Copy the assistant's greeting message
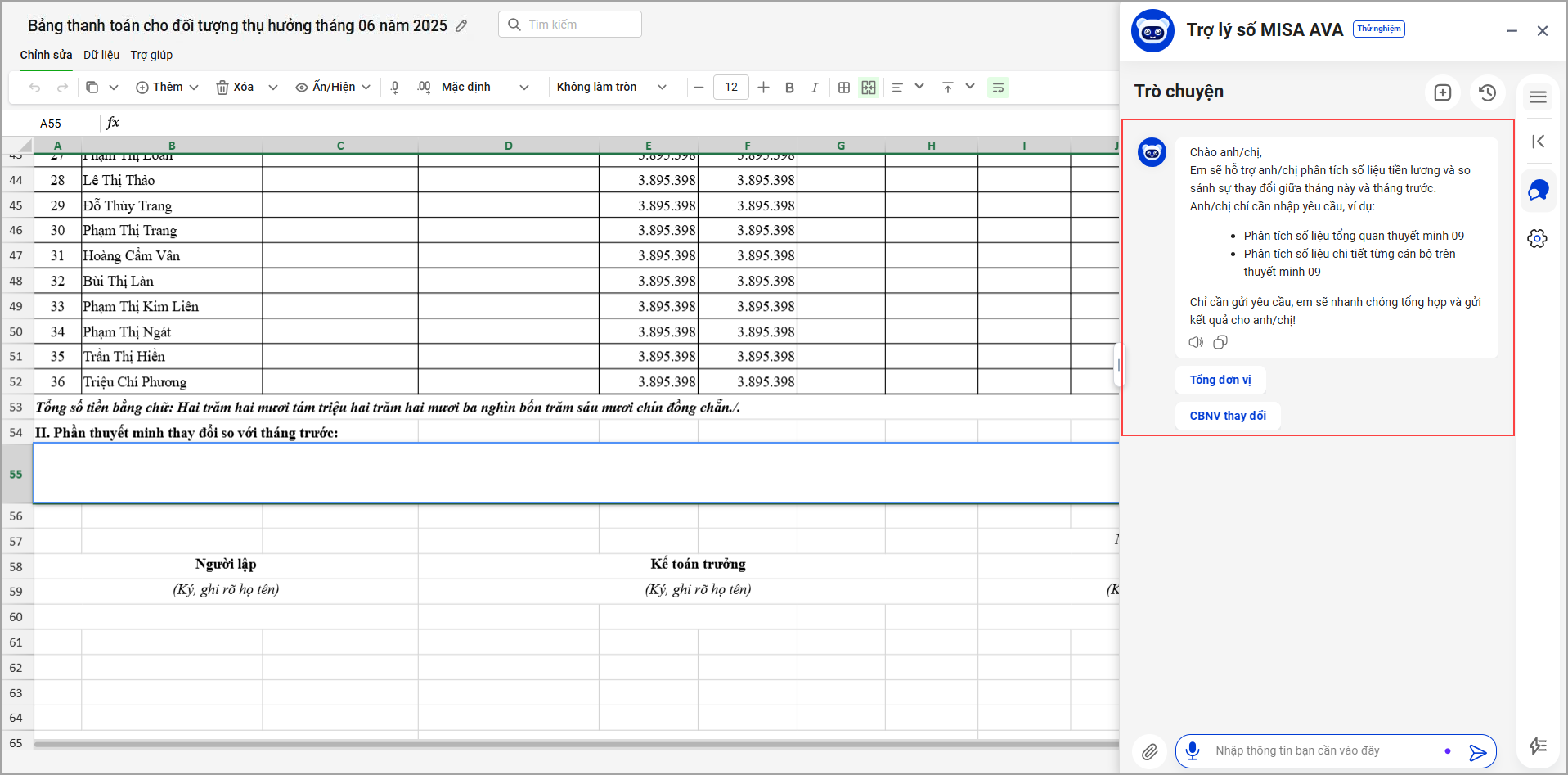Screen dimensions: 1568x775 tap(1220, 342)
